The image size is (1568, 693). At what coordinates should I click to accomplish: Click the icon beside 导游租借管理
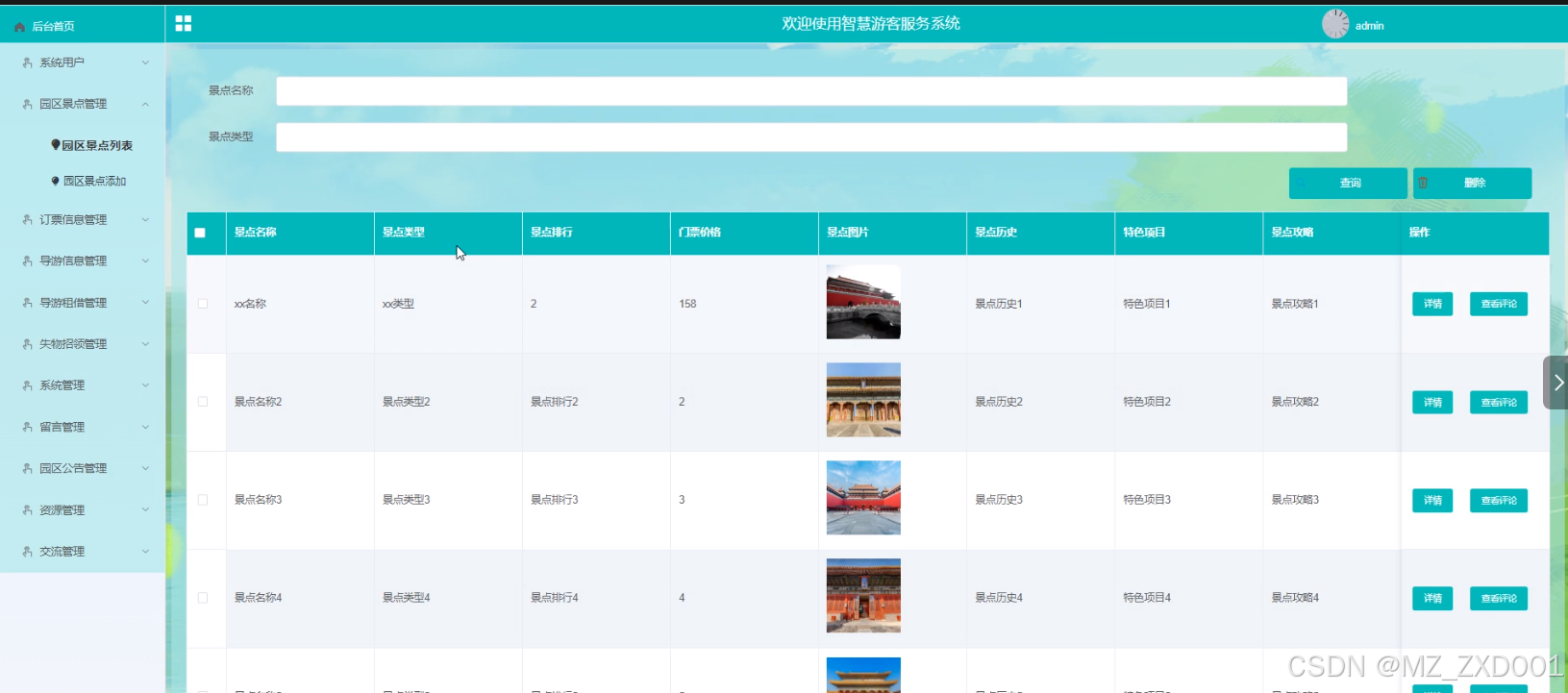(27, 303)
